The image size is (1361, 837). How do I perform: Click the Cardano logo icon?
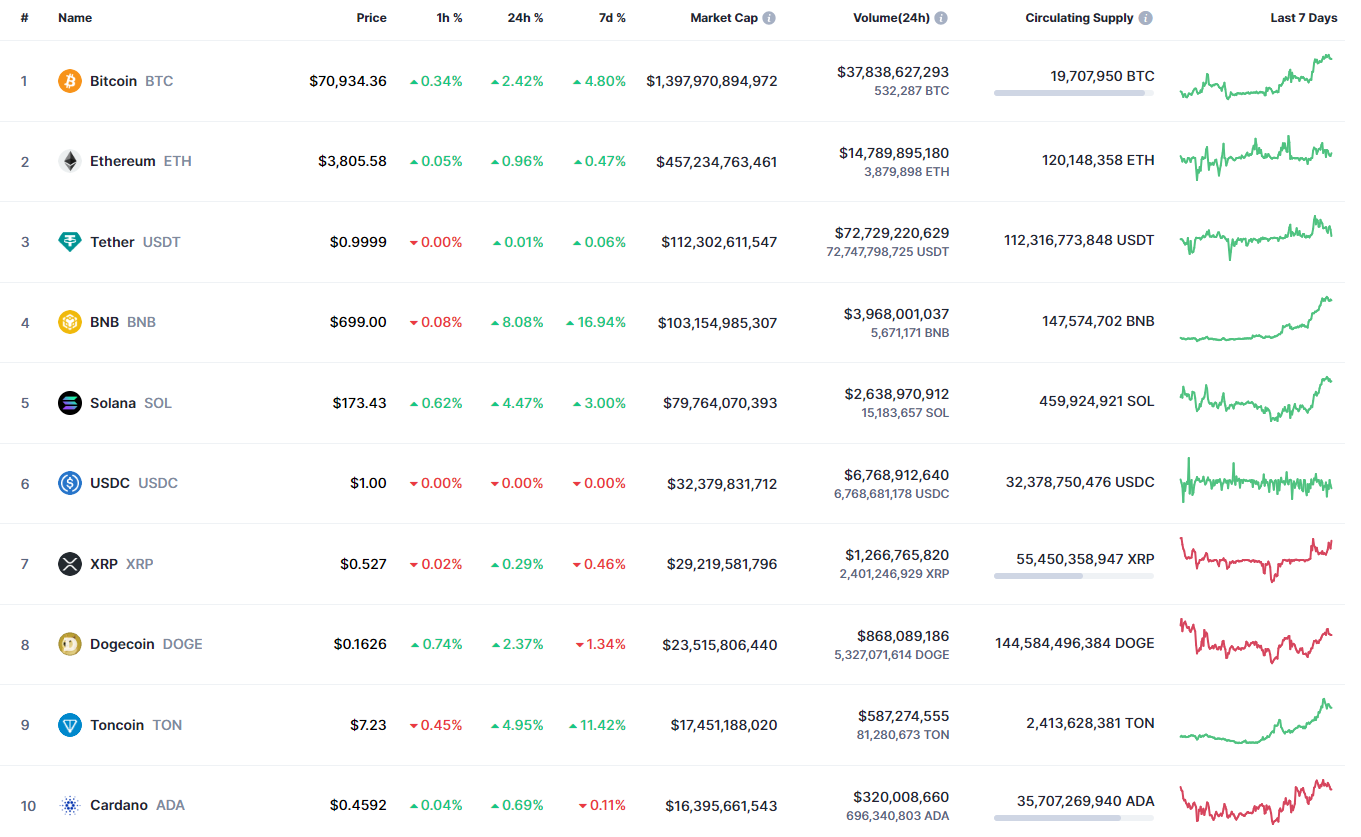(69, 805)
